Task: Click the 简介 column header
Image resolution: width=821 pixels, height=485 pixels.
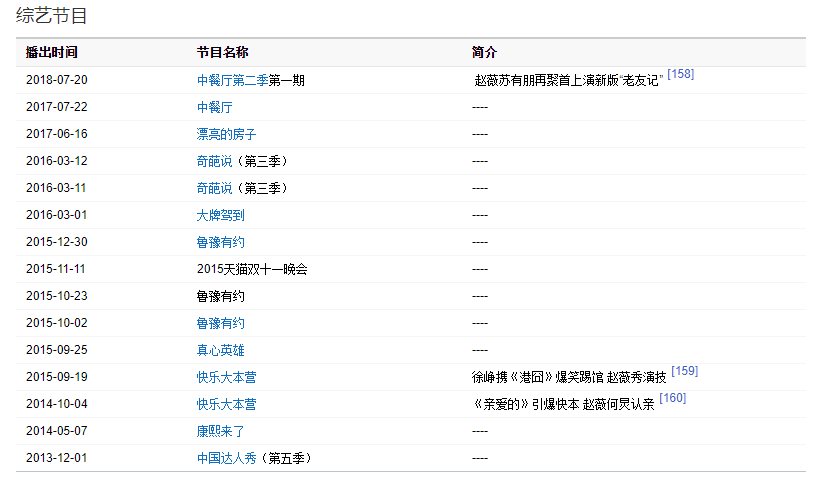Action: coord(484,52)
